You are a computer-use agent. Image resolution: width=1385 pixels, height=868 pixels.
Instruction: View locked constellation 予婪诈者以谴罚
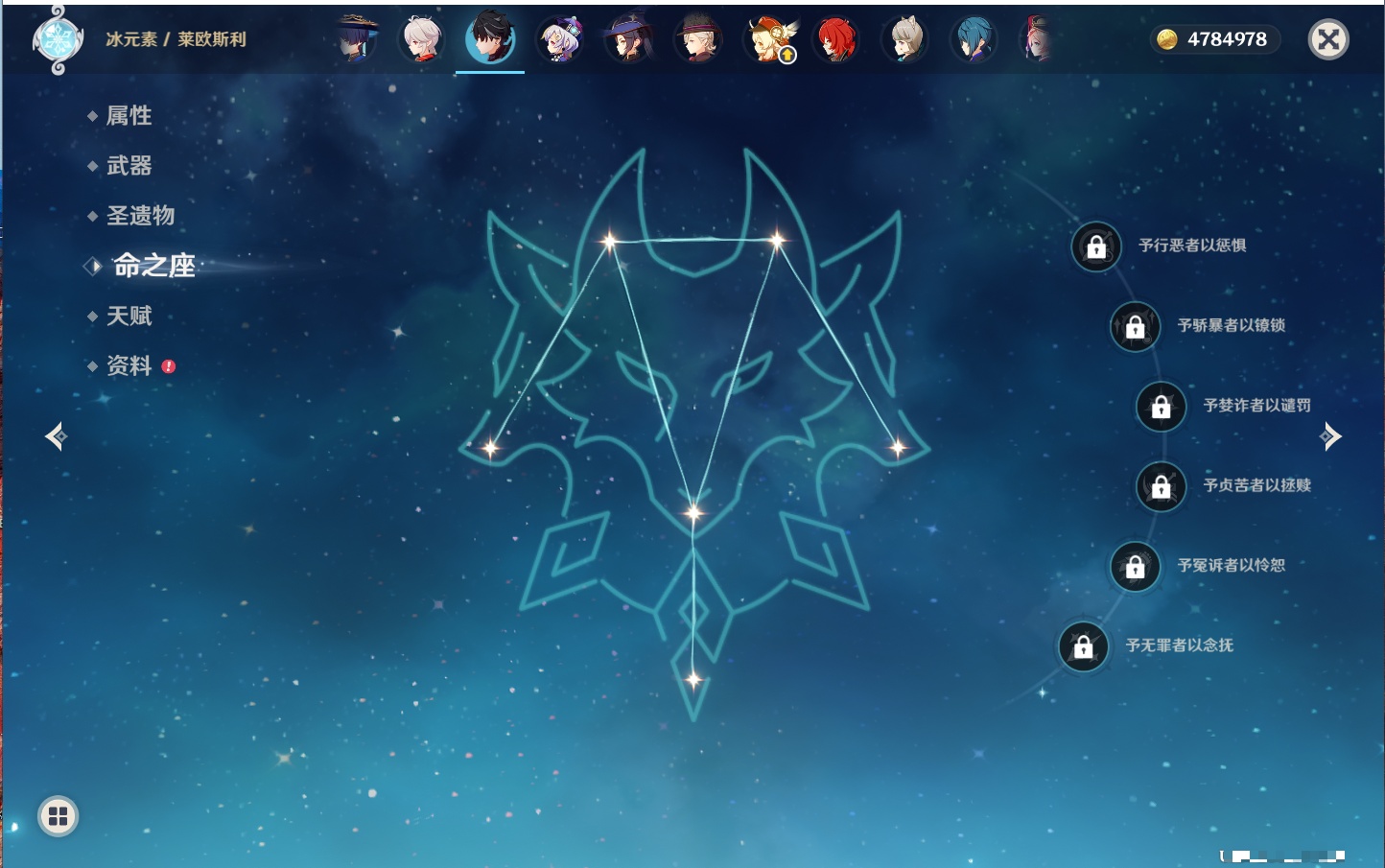pyautogui.click(x=1162, y=407)
